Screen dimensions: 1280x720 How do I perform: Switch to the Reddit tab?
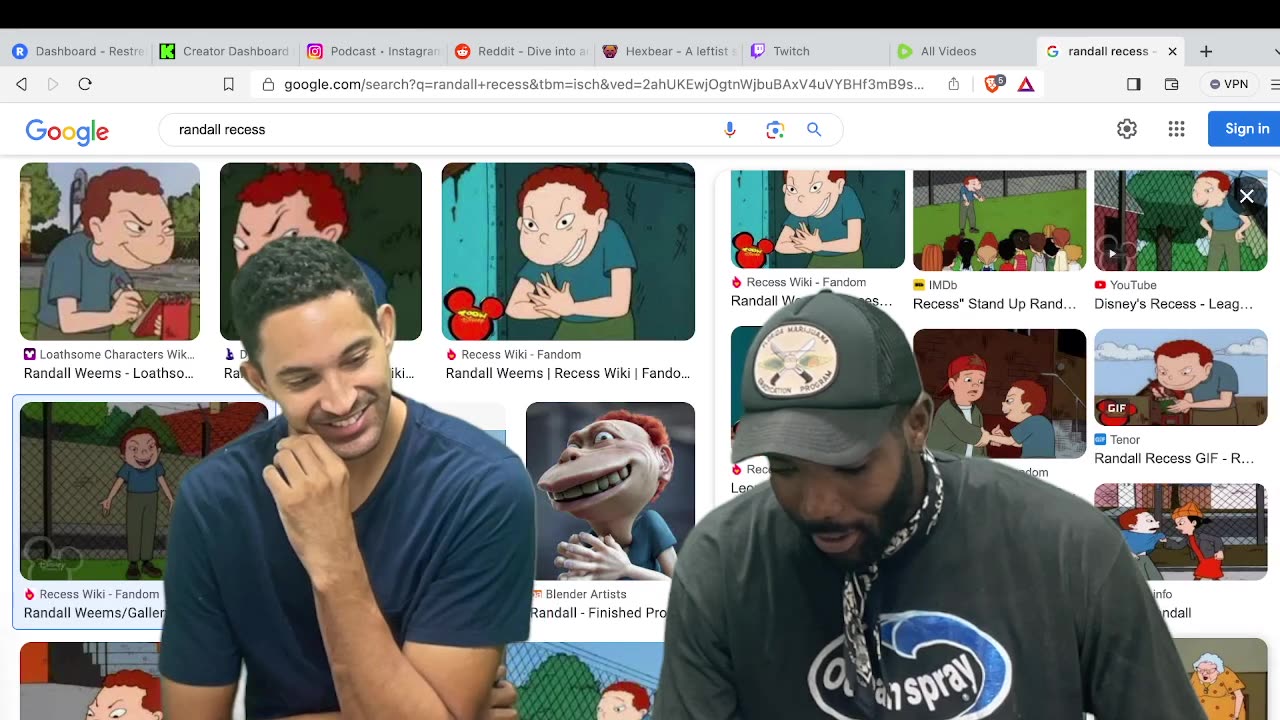pyautogui.click(x=520, y=51)
